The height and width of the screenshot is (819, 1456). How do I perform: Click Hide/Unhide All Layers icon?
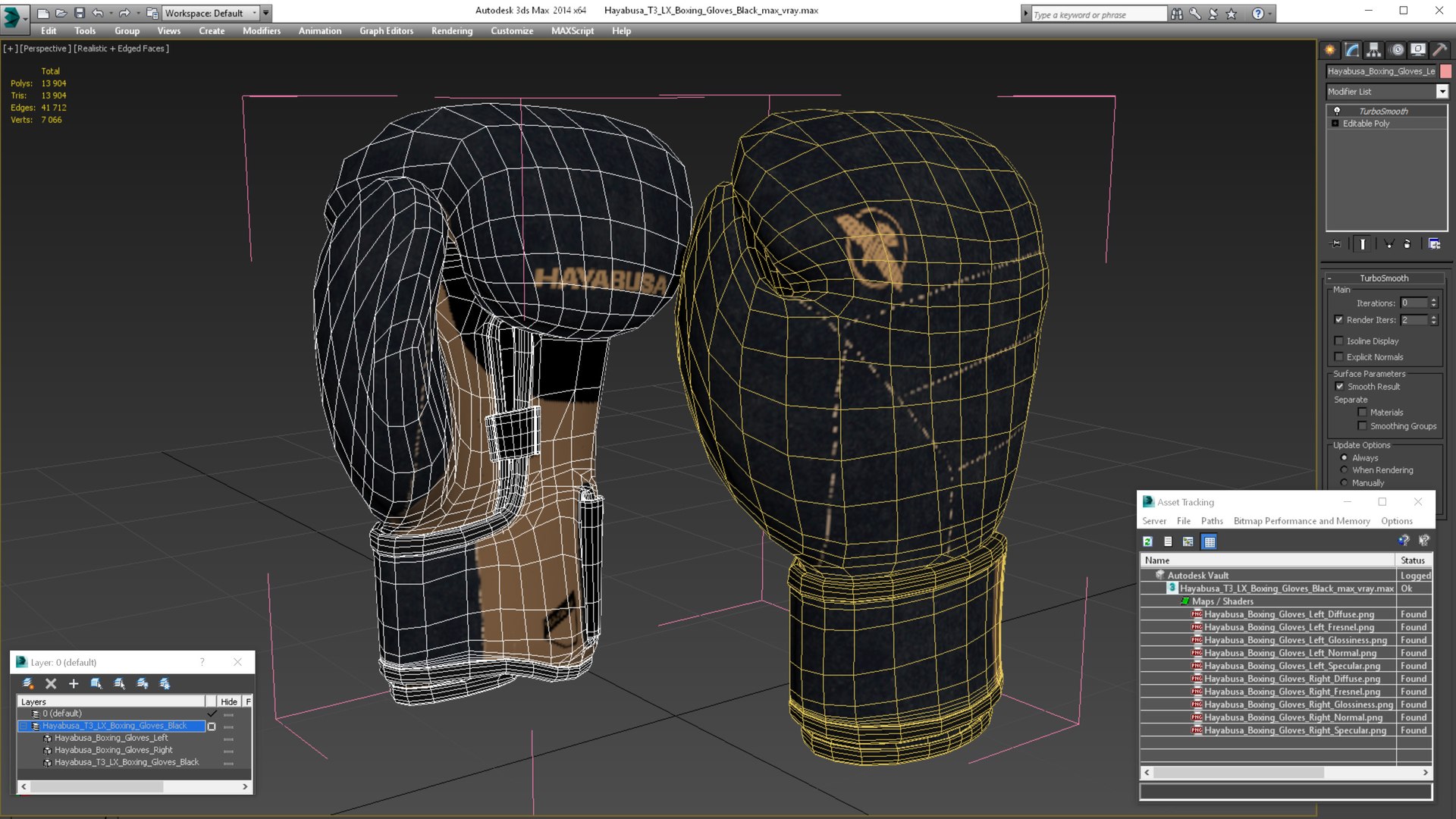tap(142, 683)
